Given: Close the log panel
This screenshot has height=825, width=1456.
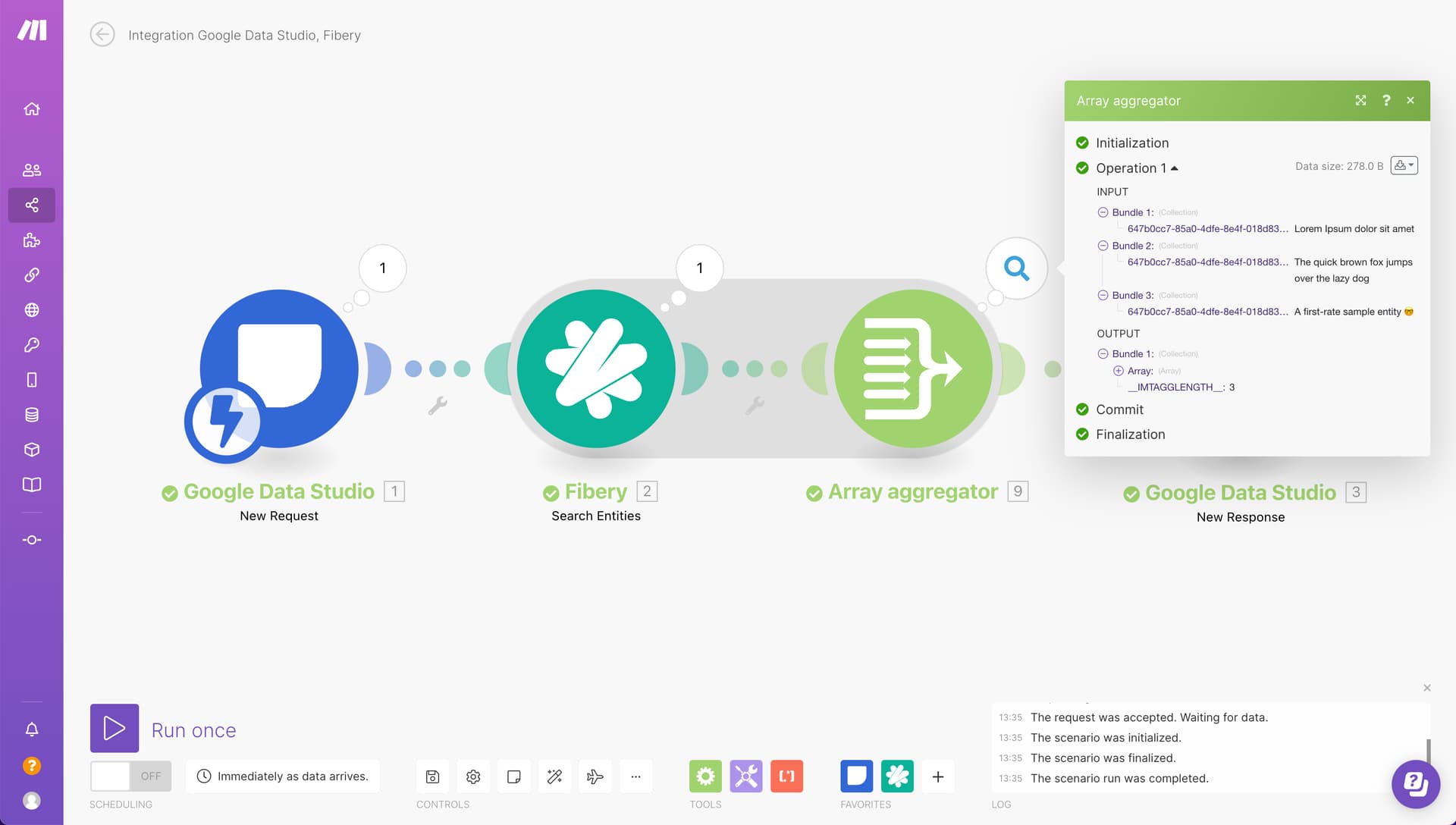Looking at the screenshot, I should [1427, 688].
